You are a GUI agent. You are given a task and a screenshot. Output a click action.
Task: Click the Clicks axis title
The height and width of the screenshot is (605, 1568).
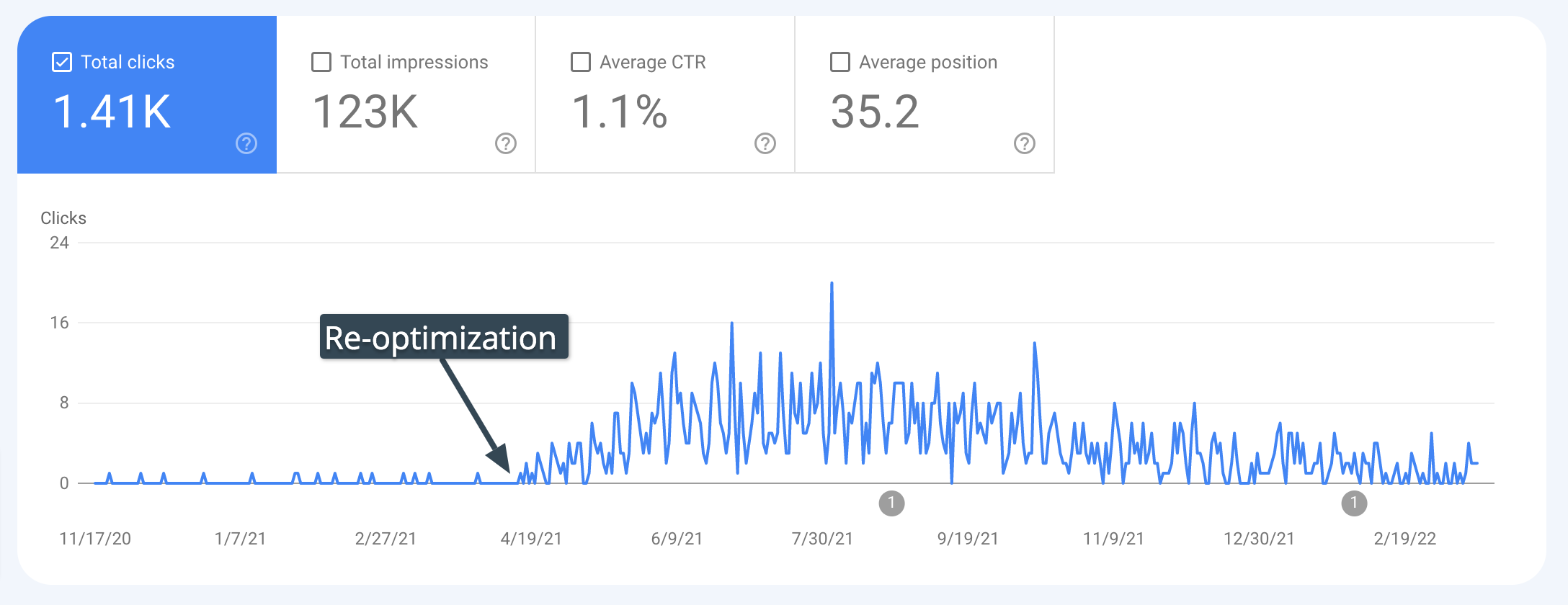(63, 218)
